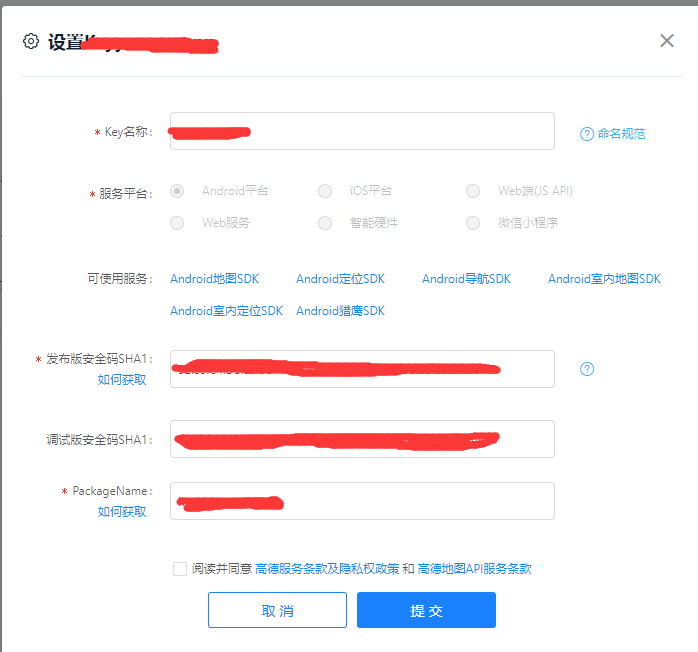Open Android地图SDK service link

[x=214, y=279]
